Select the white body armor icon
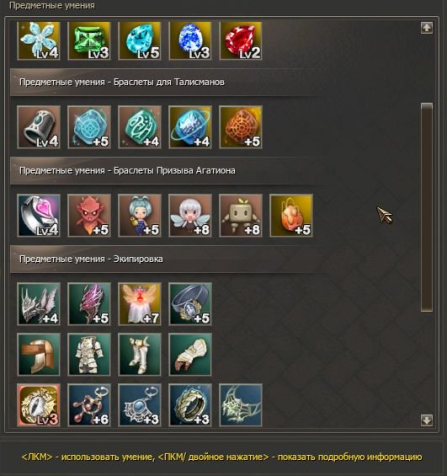The image size is (447, 476). 89,355
